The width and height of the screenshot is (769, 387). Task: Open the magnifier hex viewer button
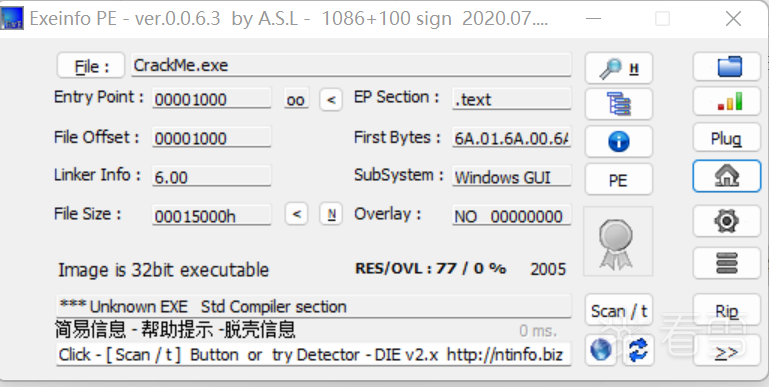(x=618, y=68)
